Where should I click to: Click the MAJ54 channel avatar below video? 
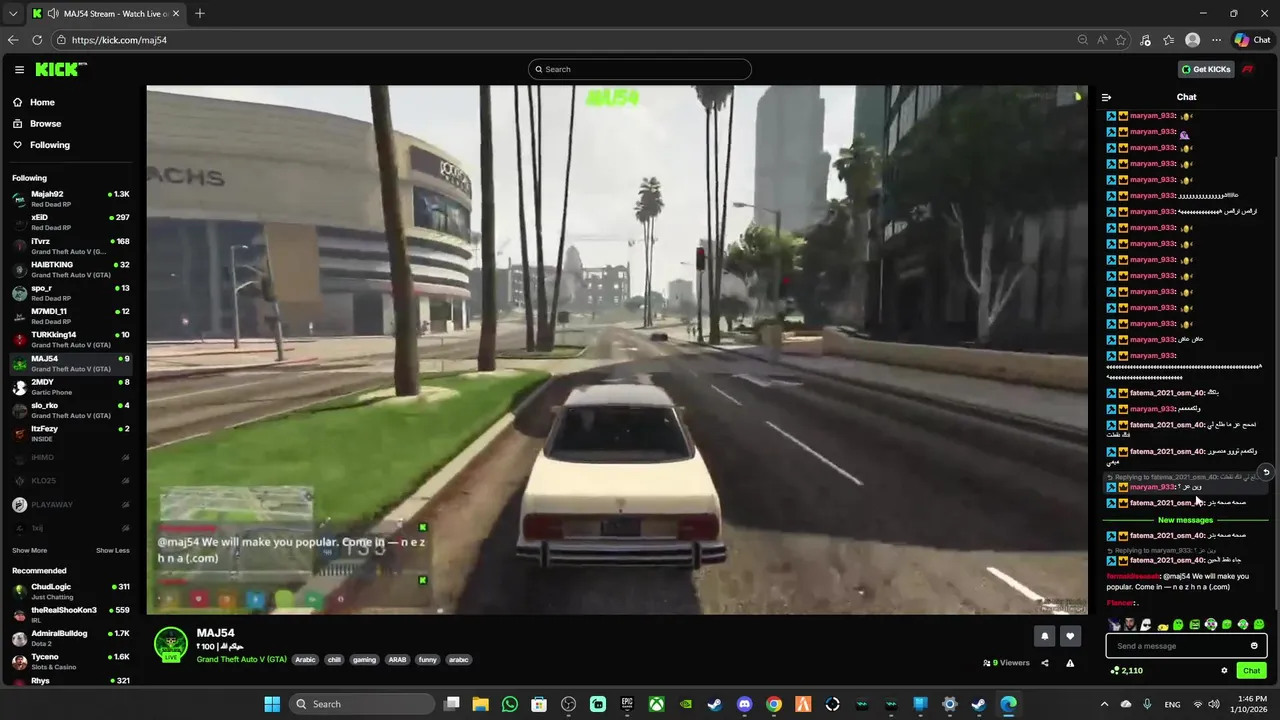tap(171, 645)
